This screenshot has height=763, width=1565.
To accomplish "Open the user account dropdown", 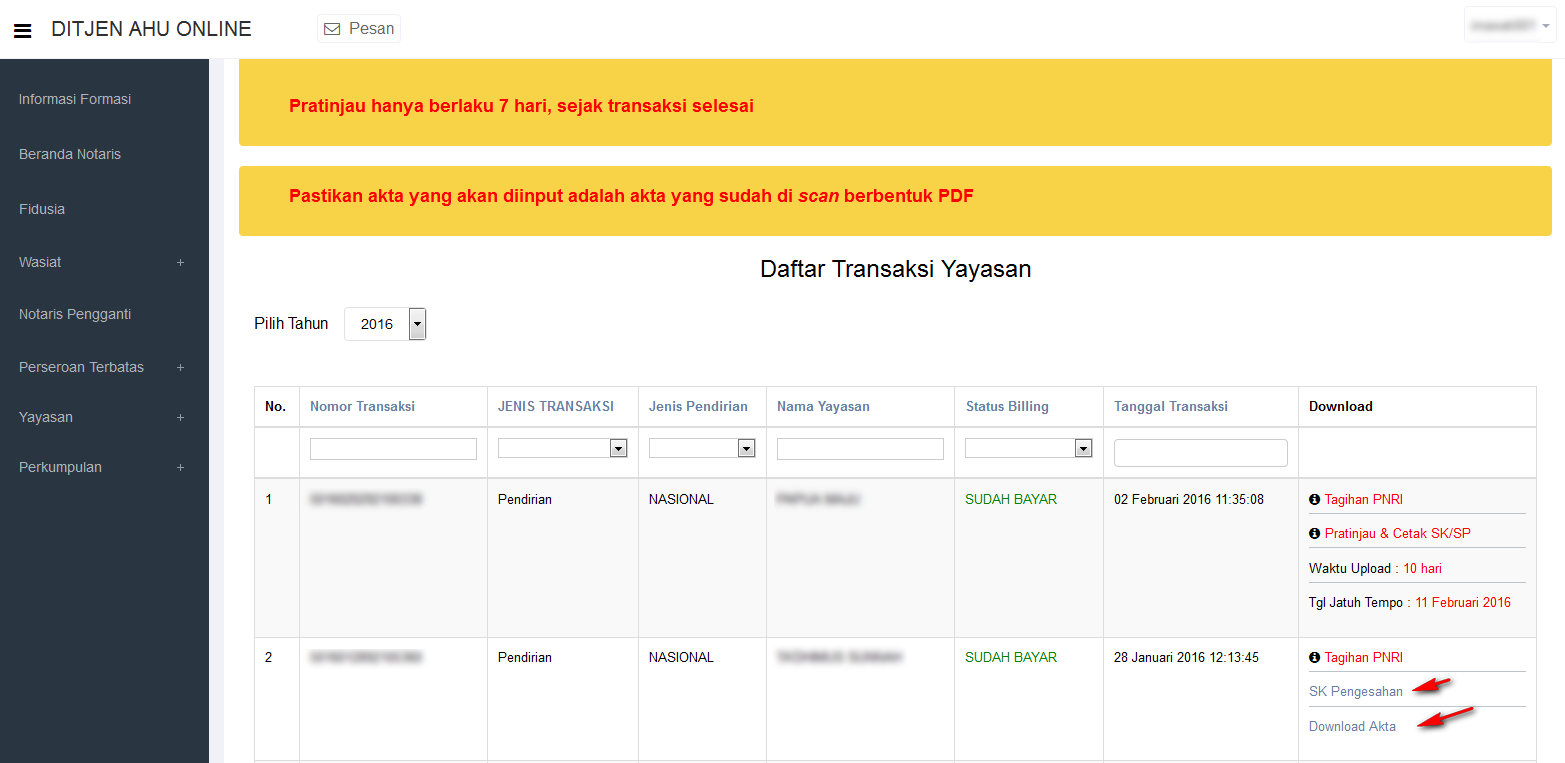I will [x=1510, y=25].
